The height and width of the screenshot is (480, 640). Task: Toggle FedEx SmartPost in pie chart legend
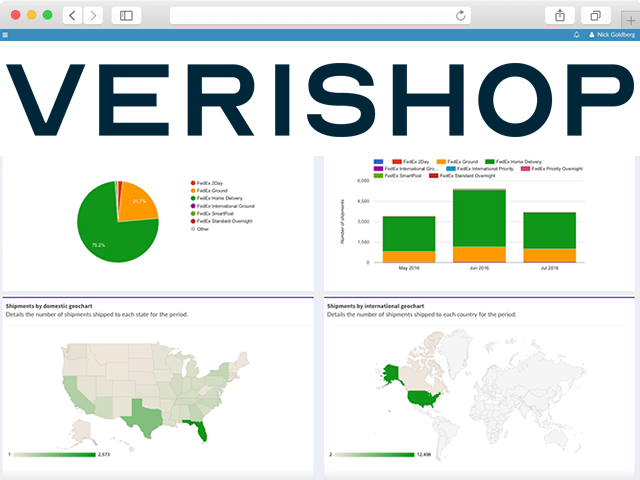point(216,213)
